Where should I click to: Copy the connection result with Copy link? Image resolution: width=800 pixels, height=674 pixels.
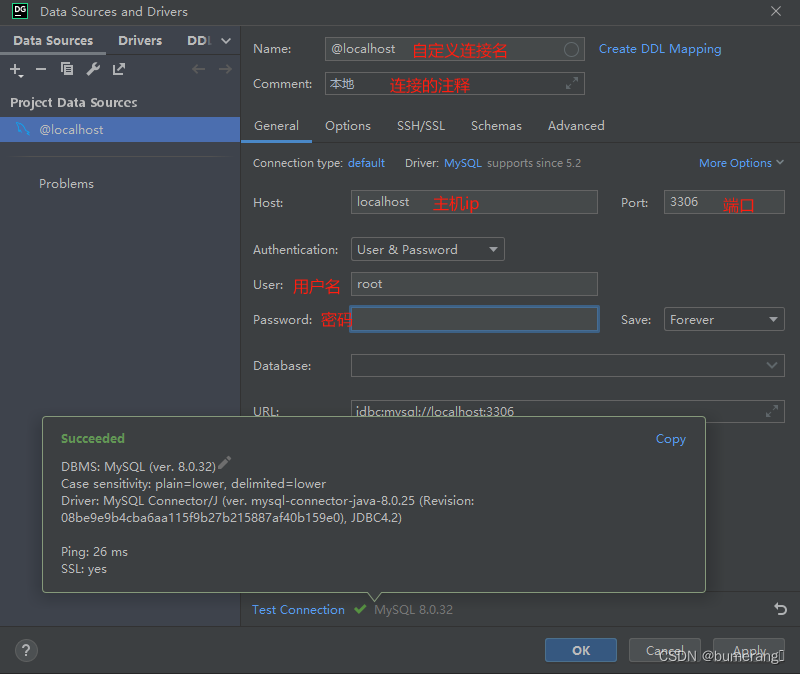[671, 439]
